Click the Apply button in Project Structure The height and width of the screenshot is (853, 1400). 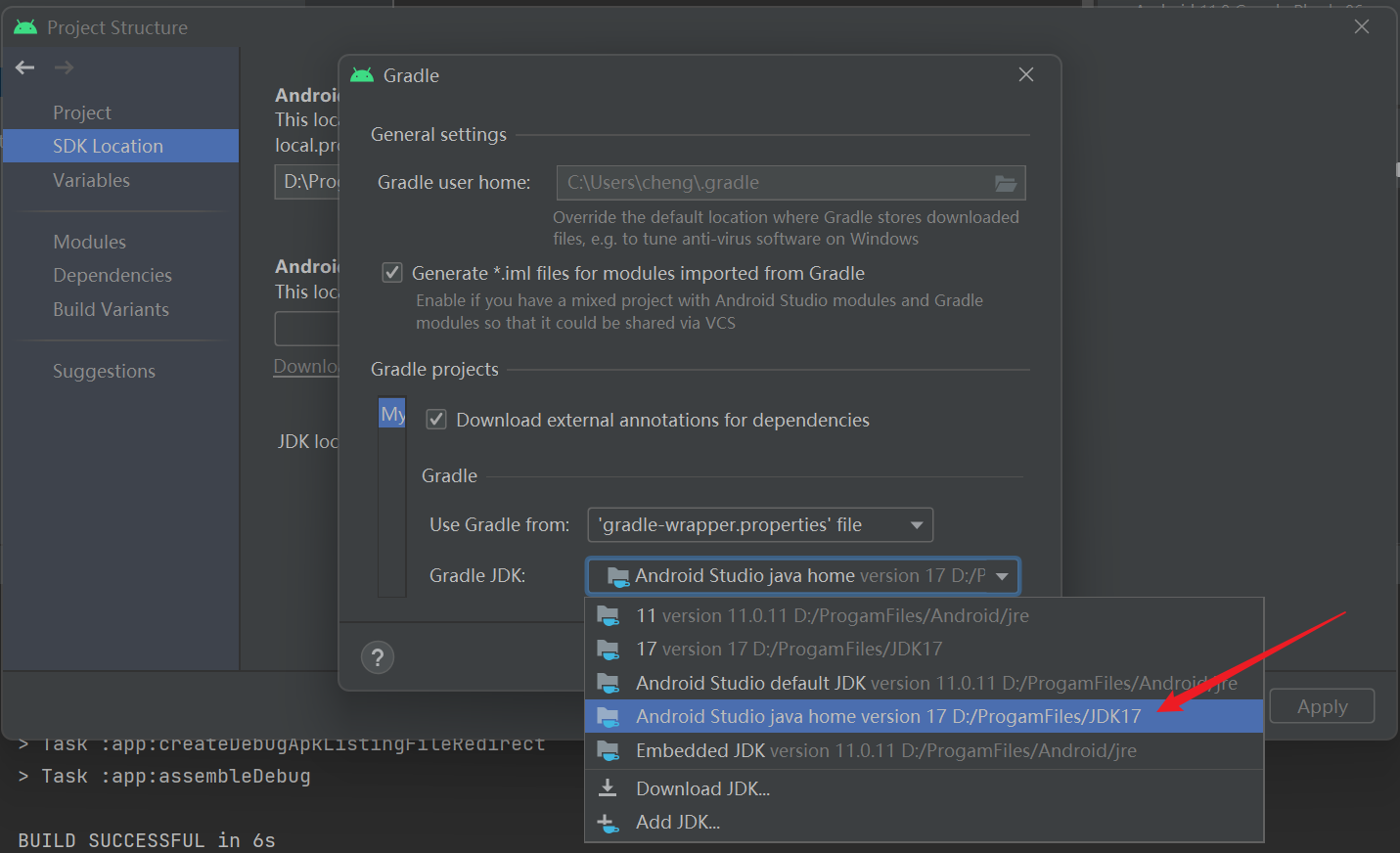click(1322, 706)
